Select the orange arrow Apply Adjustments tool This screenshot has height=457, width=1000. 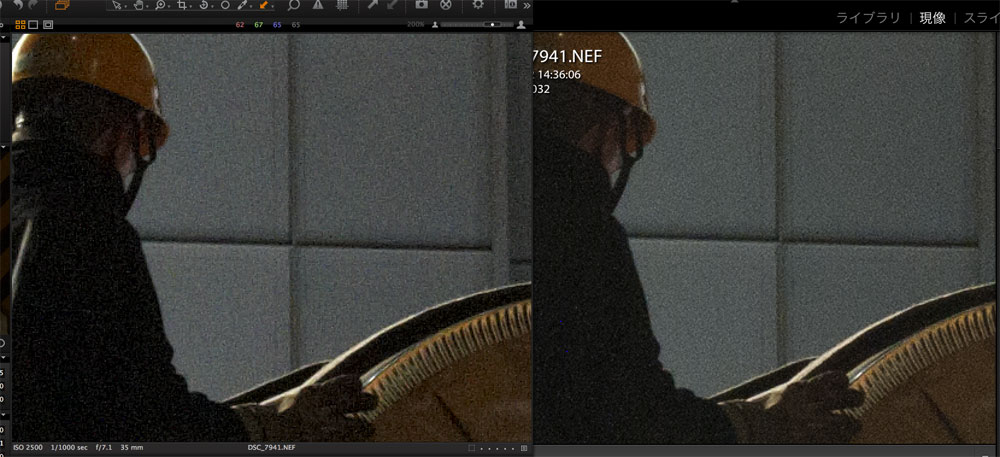265,5
